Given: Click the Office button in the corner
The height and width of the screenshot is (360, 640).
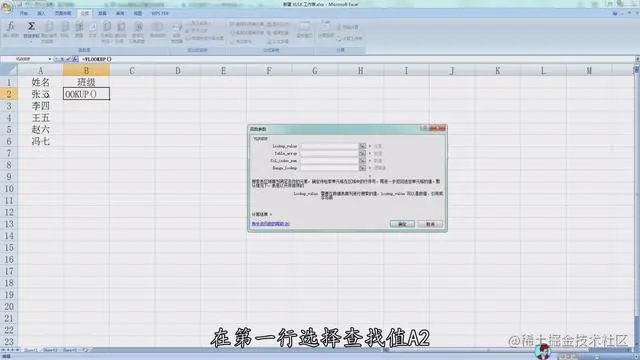Looking at the screenshot, I should pyautogui.click(x=7, y=7).
